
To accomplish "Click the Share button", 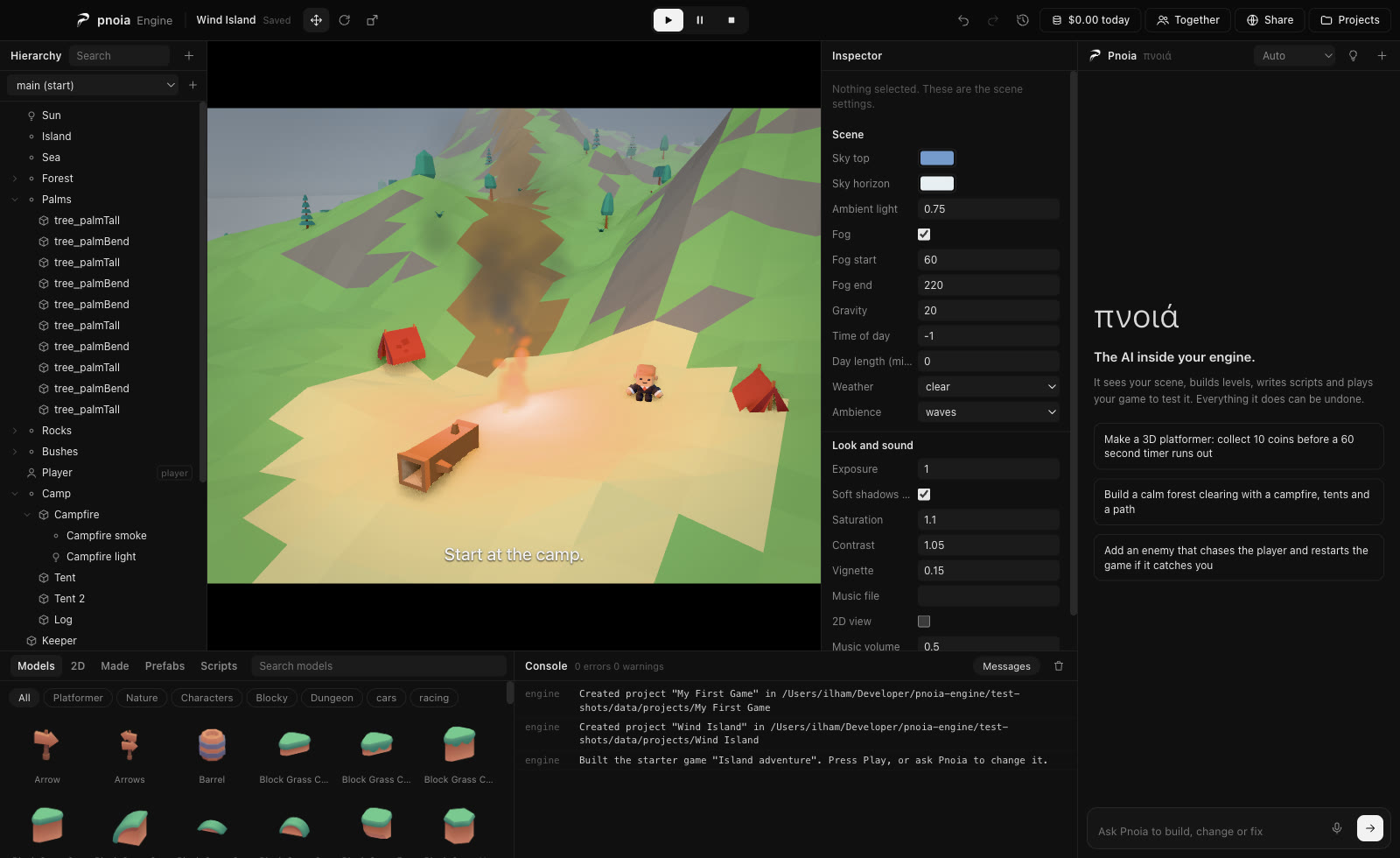I will click(1270, 20).
